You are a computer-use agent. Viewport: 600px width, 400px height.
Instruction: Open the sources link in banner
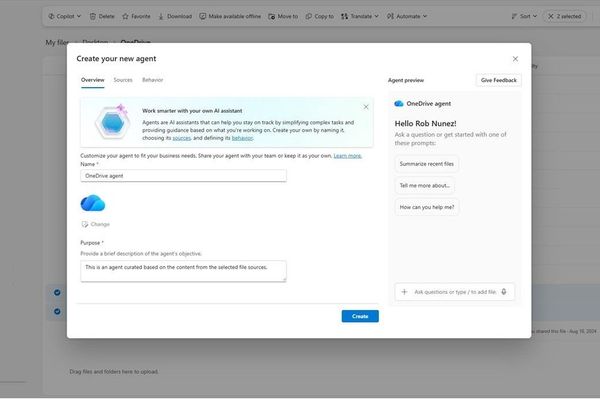182,138
